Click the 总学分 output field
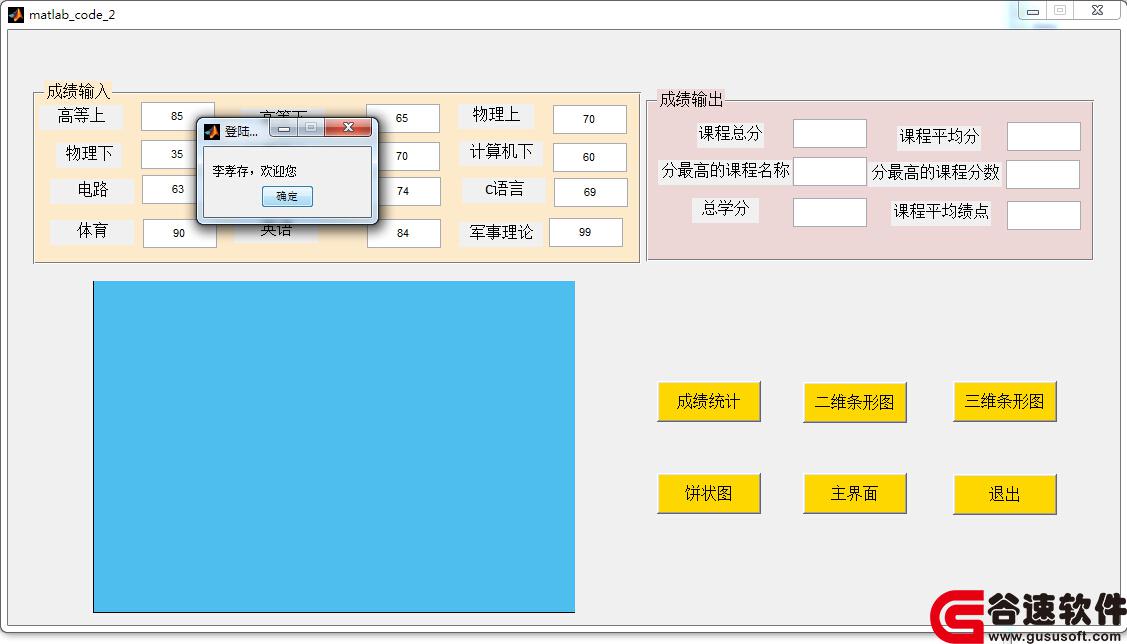The width and height of the screenshot is (1127, 644). (x=829, y=213)
